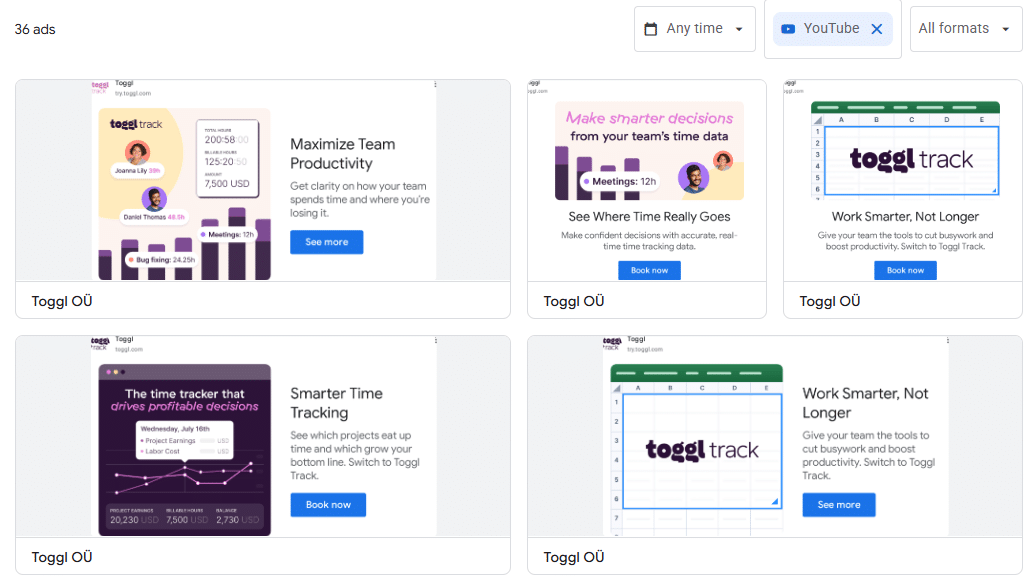Open the dark purple time tracker ad image

coord(184,449)
